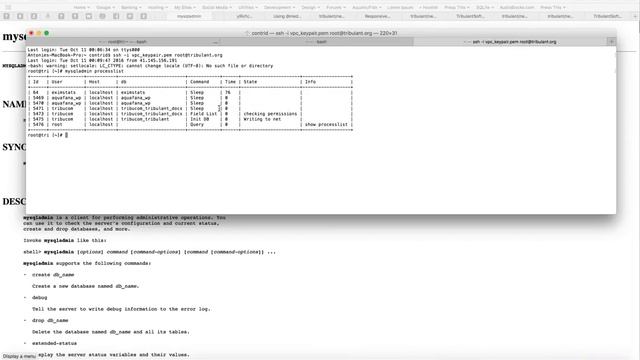Open the Design bookmarks folder
The image size is (640, 360).
click(311, 7)
